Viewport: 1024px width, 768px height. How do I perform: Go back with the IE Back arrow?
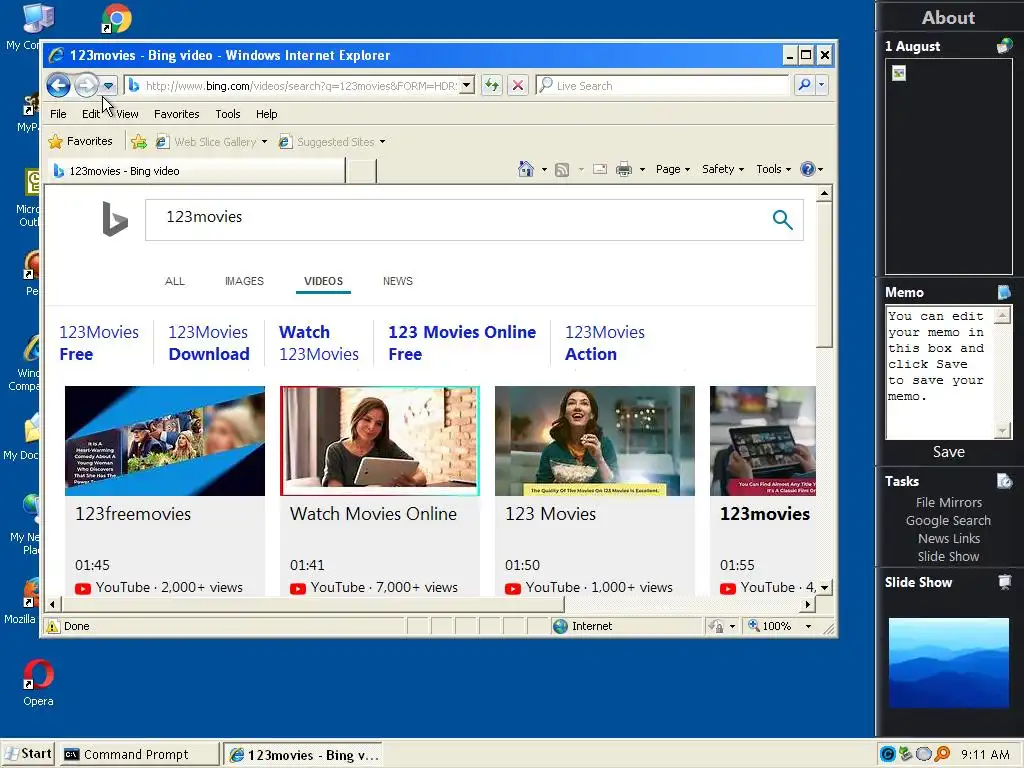[x=59, y=85]
